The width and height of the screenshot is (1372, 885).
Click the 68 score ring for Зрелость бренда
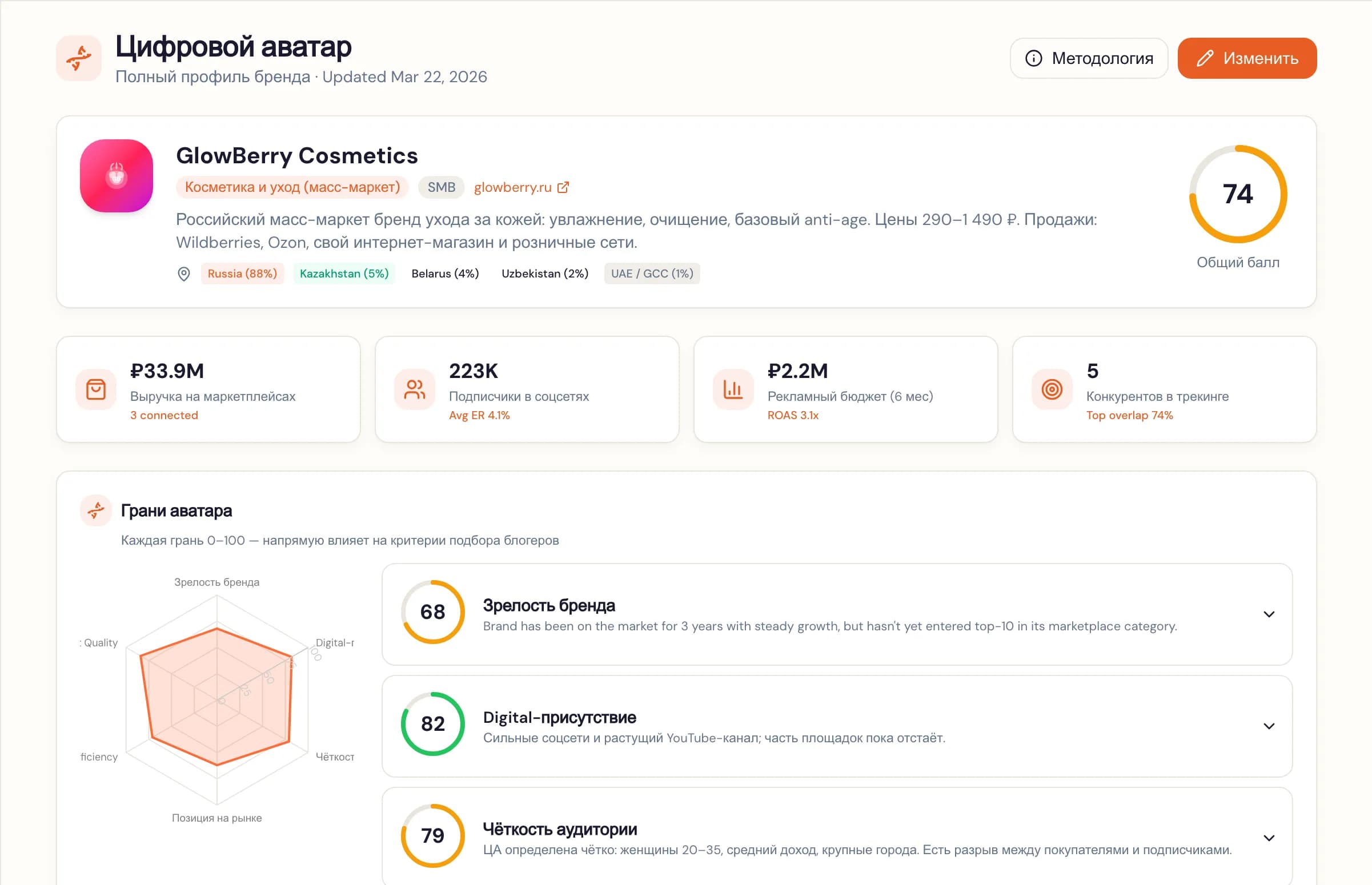point(433,612)
